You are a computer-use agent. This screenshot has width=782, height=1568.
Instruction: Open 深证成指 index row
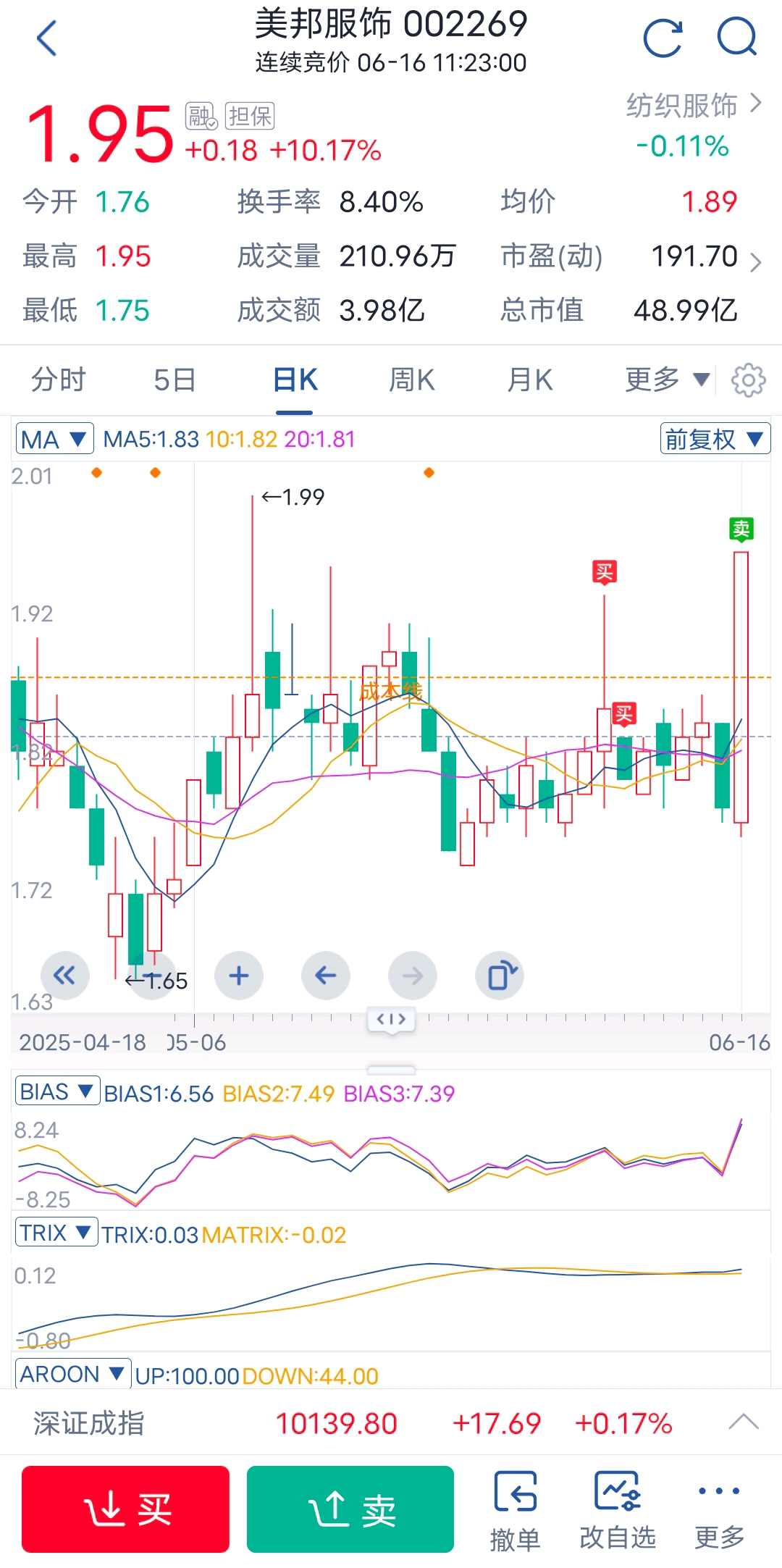[391, 1423]
